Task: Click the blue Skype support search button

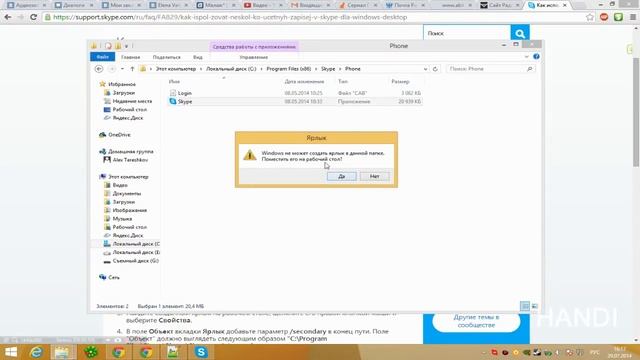Action: pos(520,33)
